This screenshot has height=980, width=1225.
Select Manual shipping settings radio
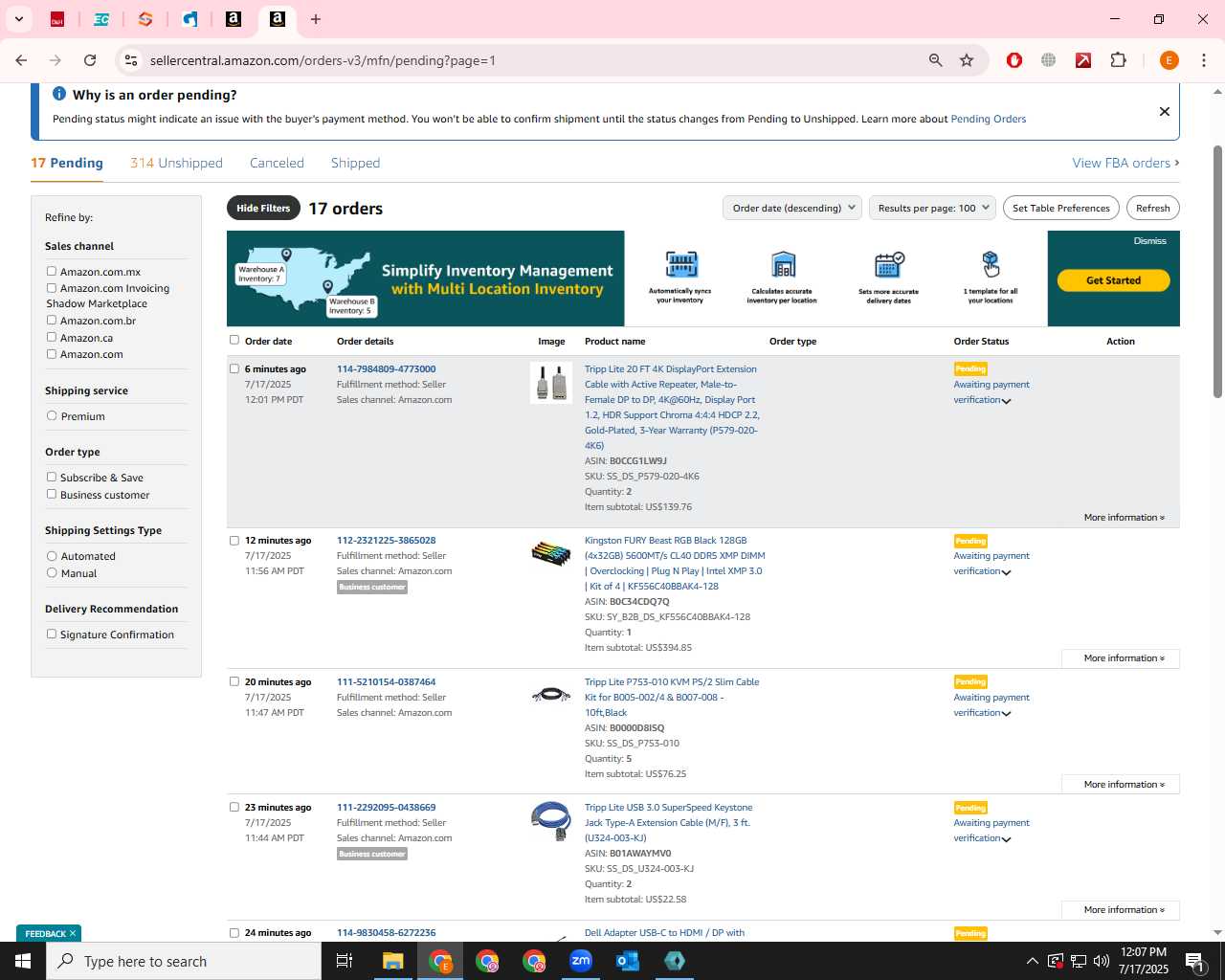[52, 572]
